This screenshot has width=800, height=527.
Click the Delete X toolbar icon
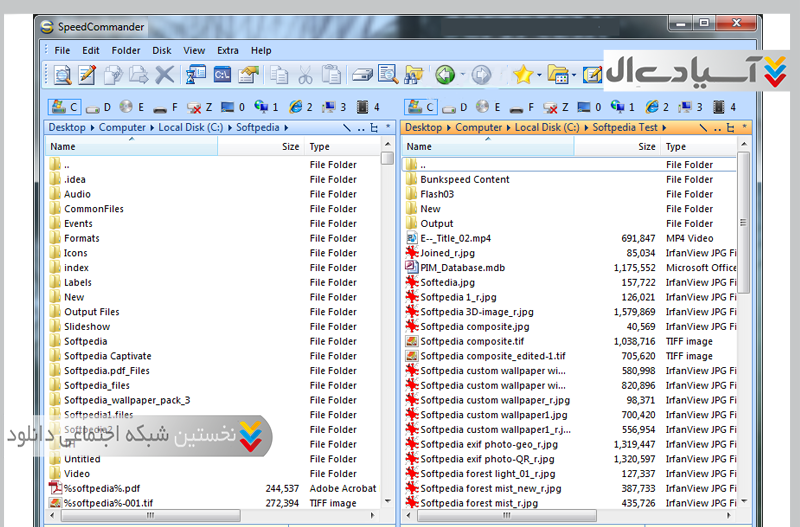164,75
